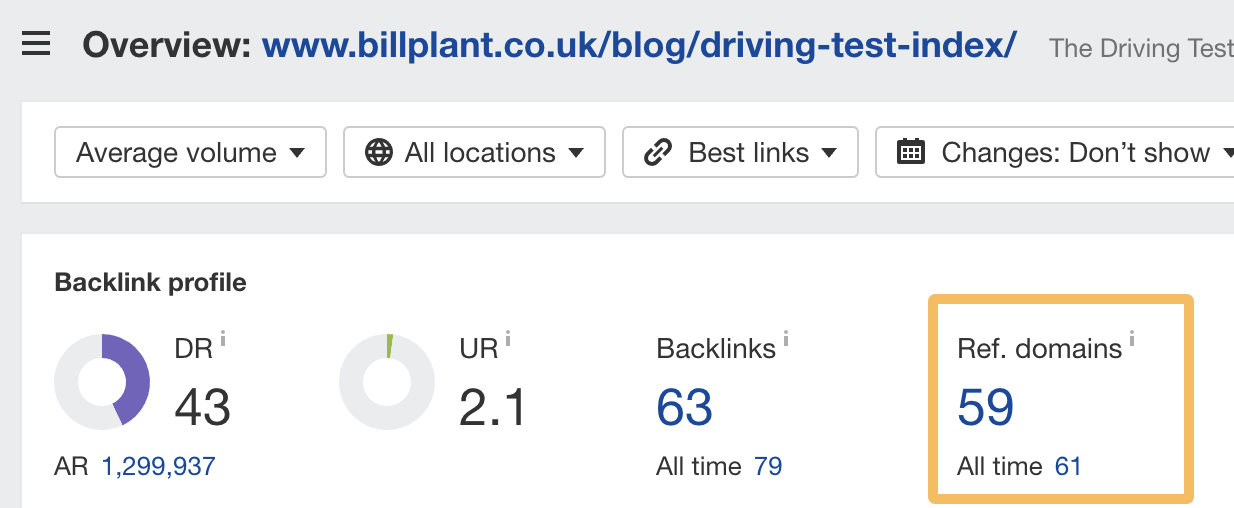Click the Backlinks info icon

click(x=786, y=341)
